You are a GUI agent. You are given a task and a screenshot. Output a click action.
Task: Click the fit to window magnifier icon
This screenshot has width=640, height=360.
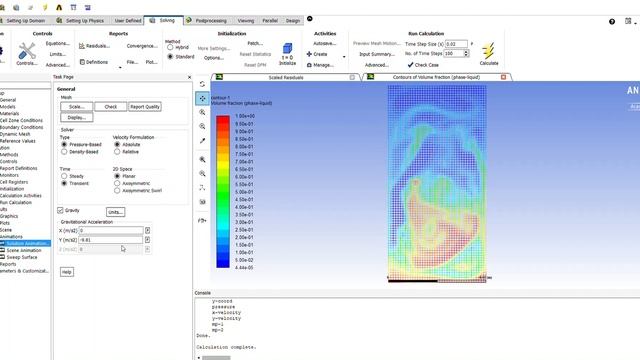(202, 160)
